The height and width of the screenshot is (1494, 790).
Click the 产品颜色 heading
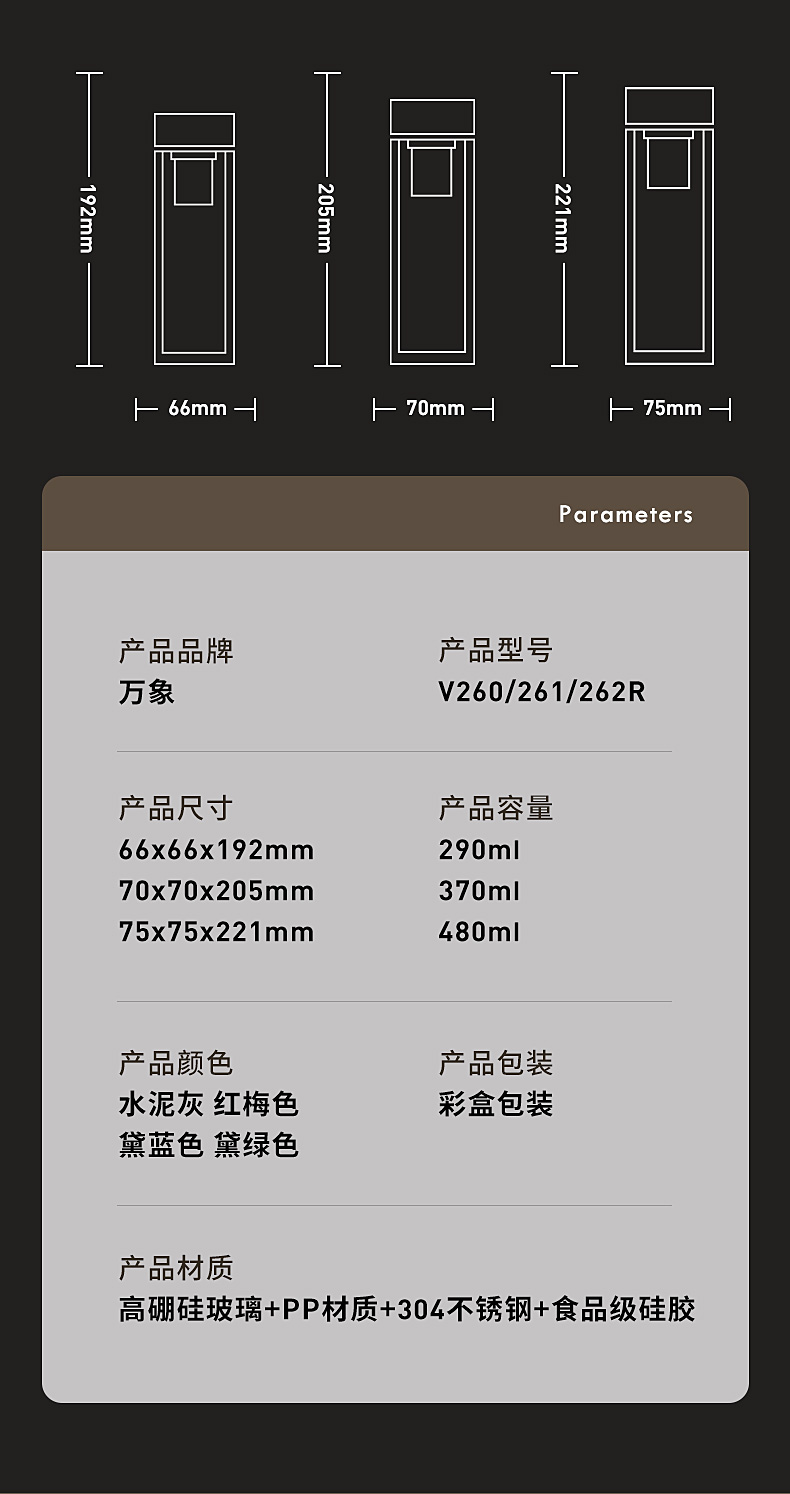176,1063
